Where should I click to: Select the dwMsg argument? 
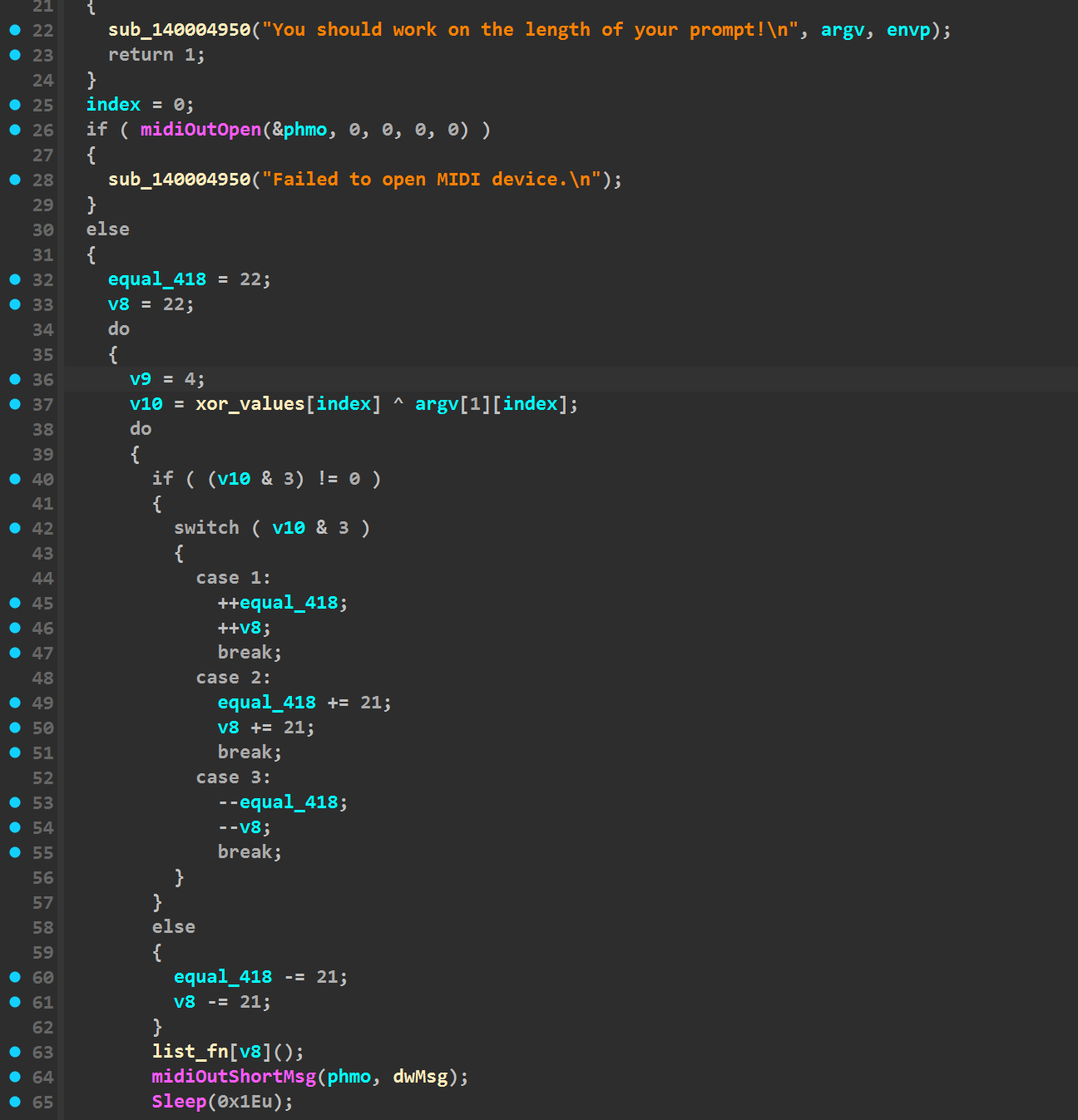pos(420,1077)
